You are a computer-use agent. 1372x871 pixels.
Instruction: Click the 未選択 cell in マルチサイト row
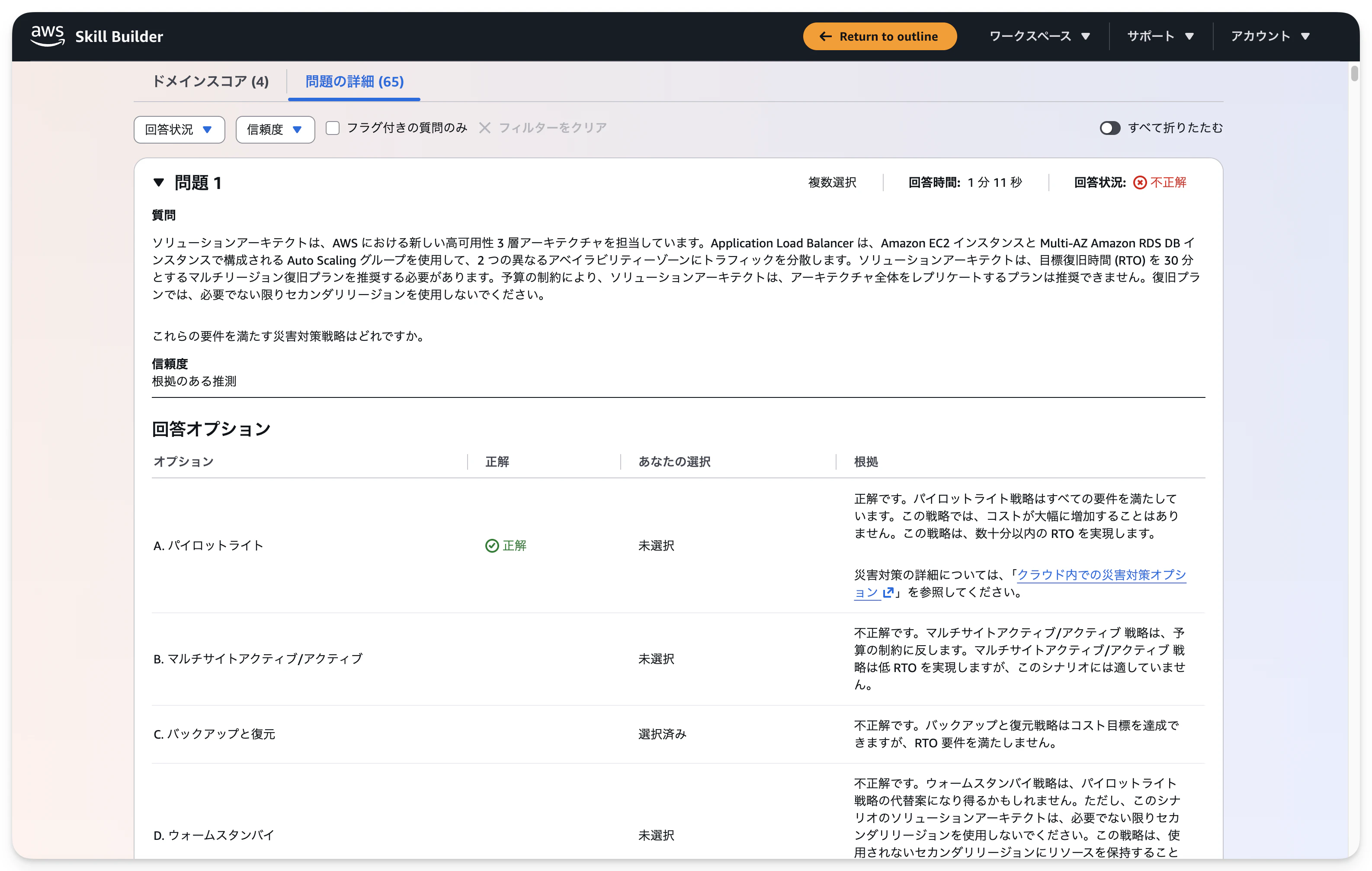(657, 659)
